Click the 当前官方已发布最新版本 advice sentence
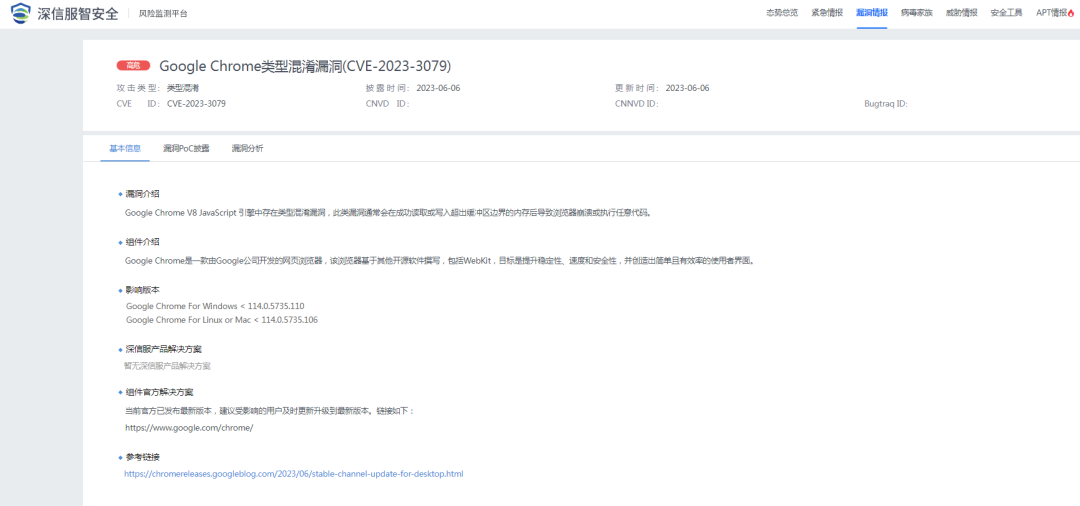This screenshot has width=1080, height=506. click(269, 411)
